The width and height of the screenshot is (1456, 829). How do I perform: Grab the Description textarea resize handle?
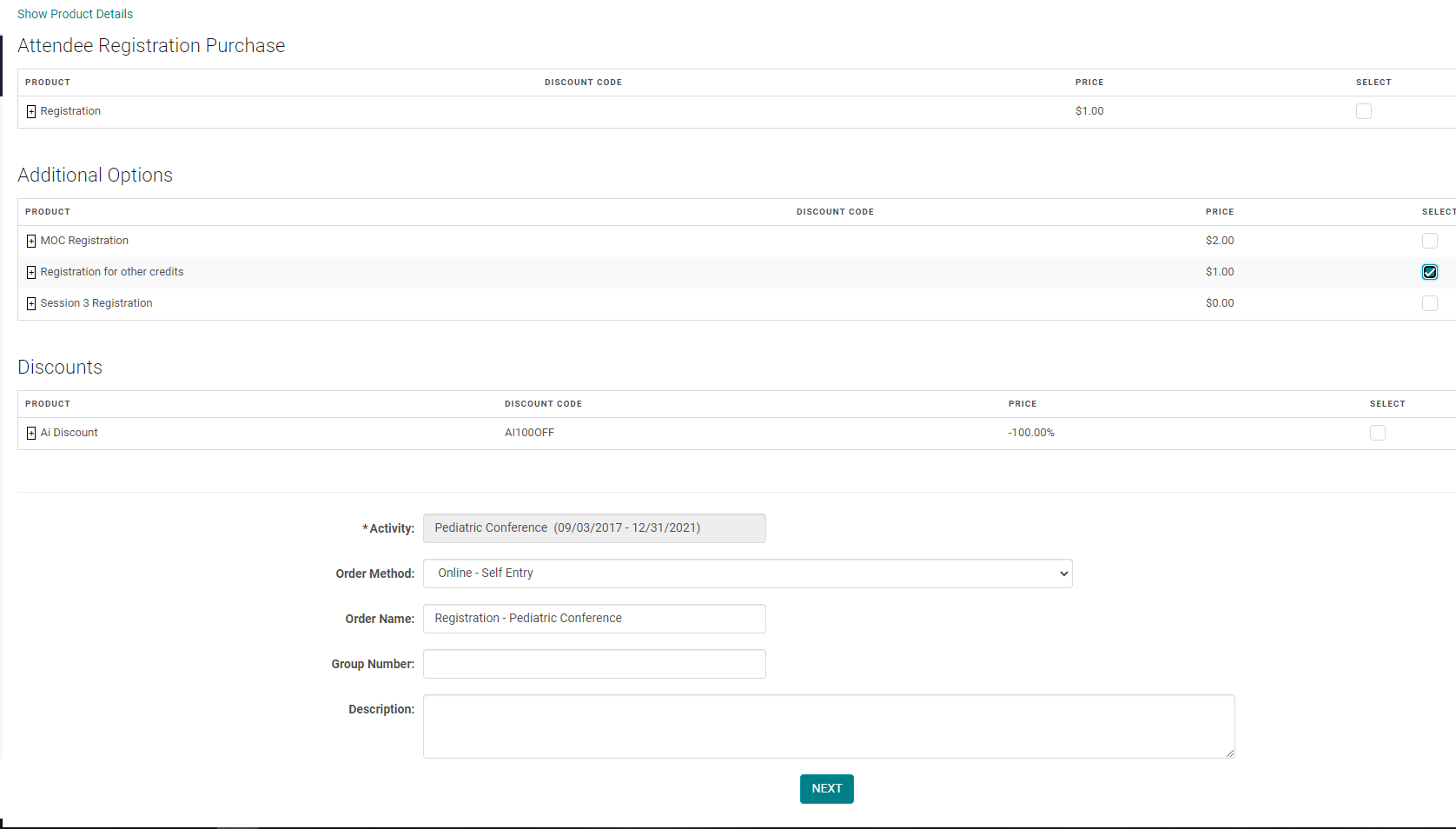(1229, 753)
